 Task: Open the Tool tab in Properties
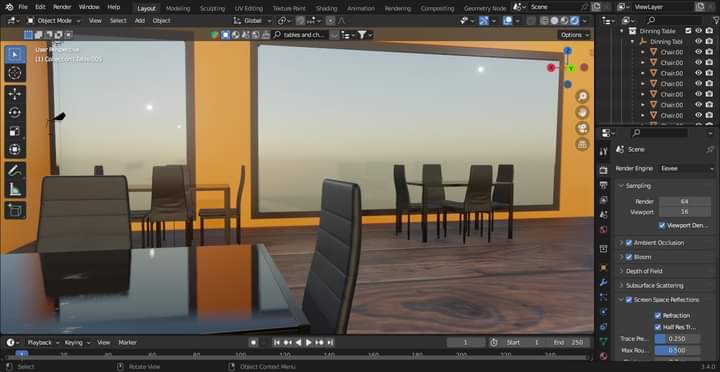[603, 152]
